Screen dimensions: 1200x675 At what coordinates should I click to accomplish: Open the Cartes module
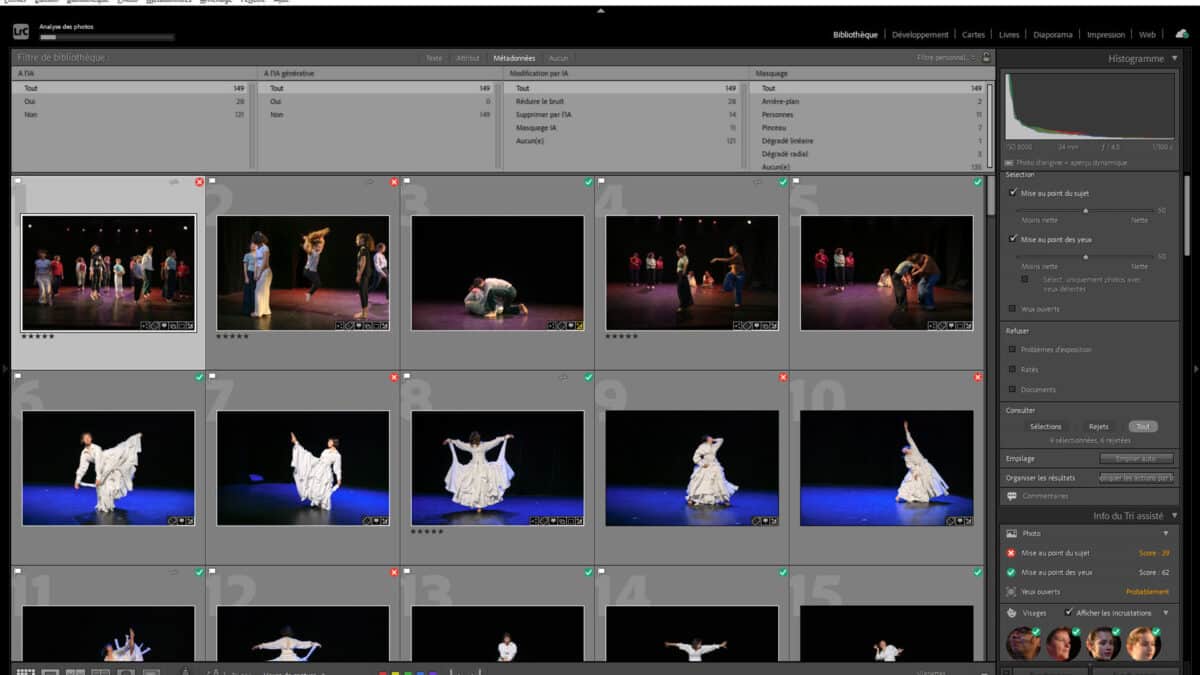(x=974, y=34)
